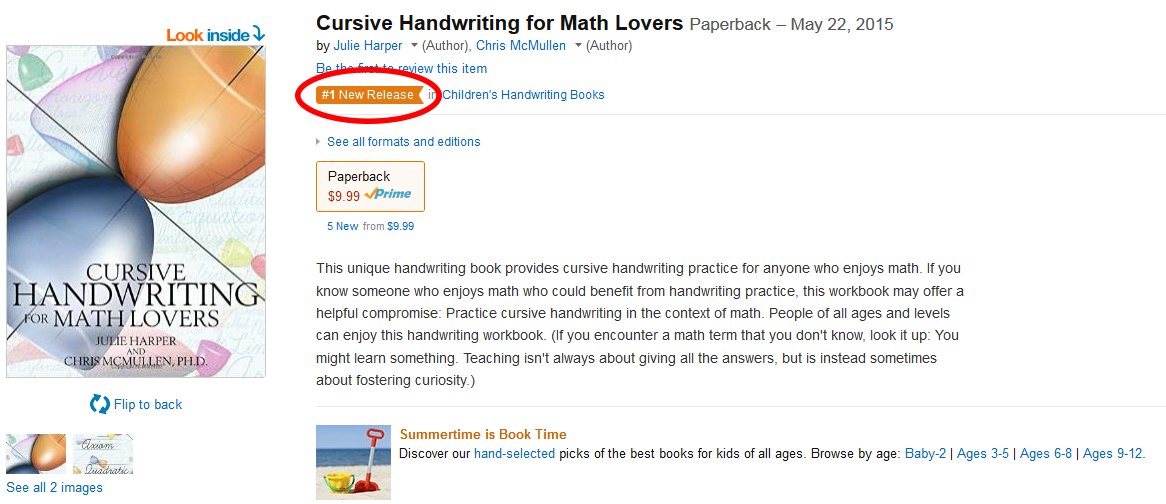Viewport: 1166px width, 504px height.
Task: Select the second Axiom Quadratic thumbnail
Action: [104, 454]
